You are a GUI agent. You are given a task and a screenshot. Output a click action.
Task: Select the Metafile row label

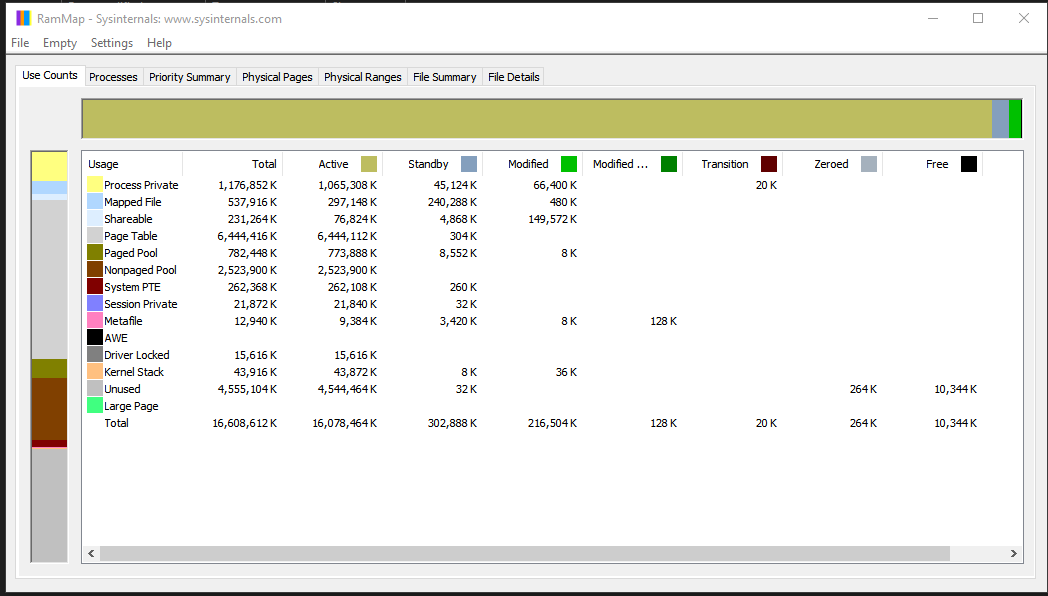pyautogui.click(x=123, y=321)
